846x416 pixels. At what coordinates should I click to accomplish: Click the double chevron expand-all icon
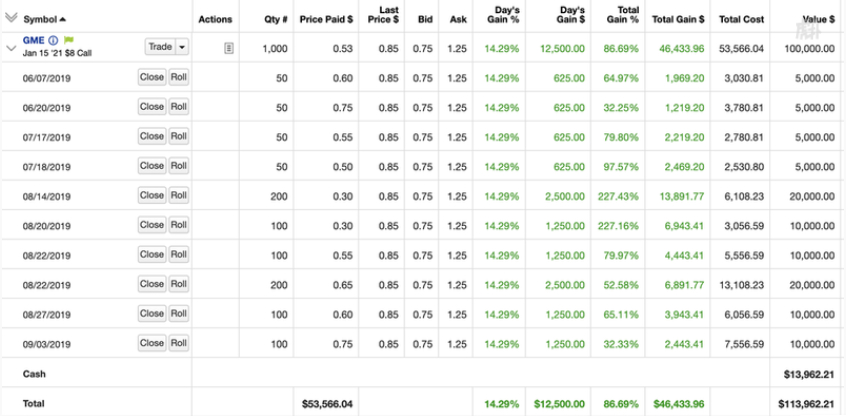[x=10, y=17]
